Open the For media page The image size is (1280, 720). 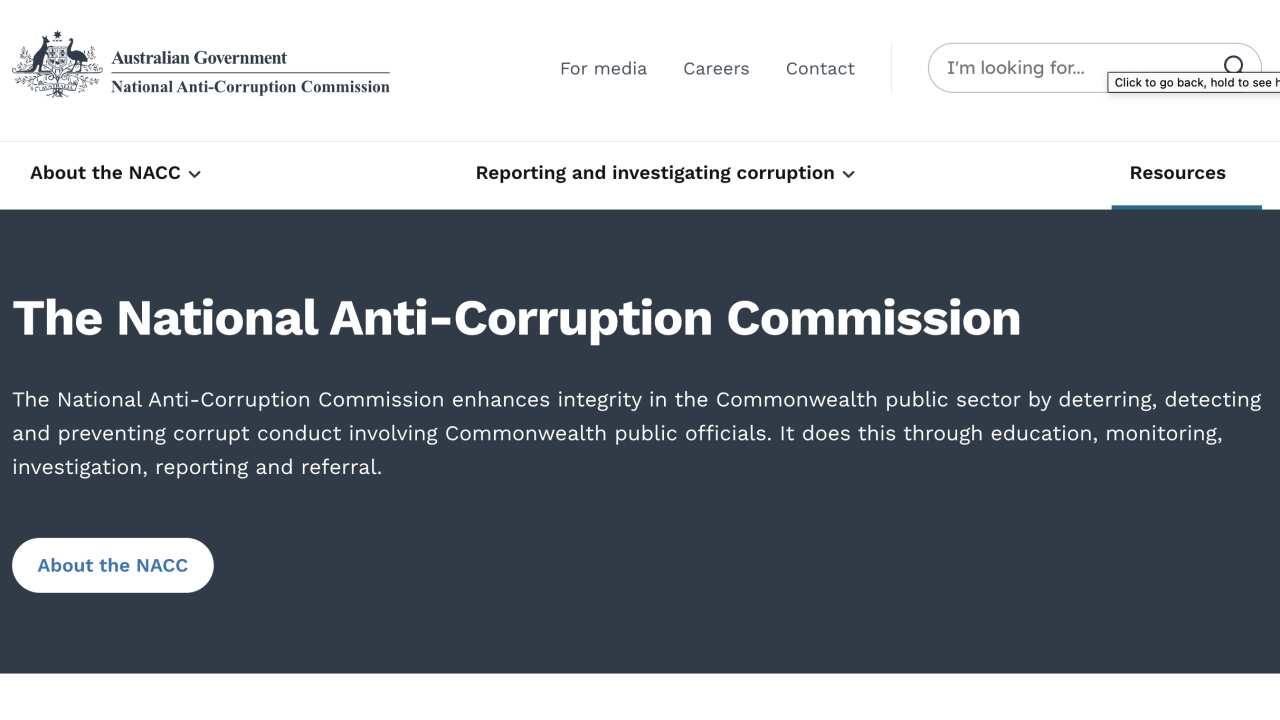pos(603,68)
